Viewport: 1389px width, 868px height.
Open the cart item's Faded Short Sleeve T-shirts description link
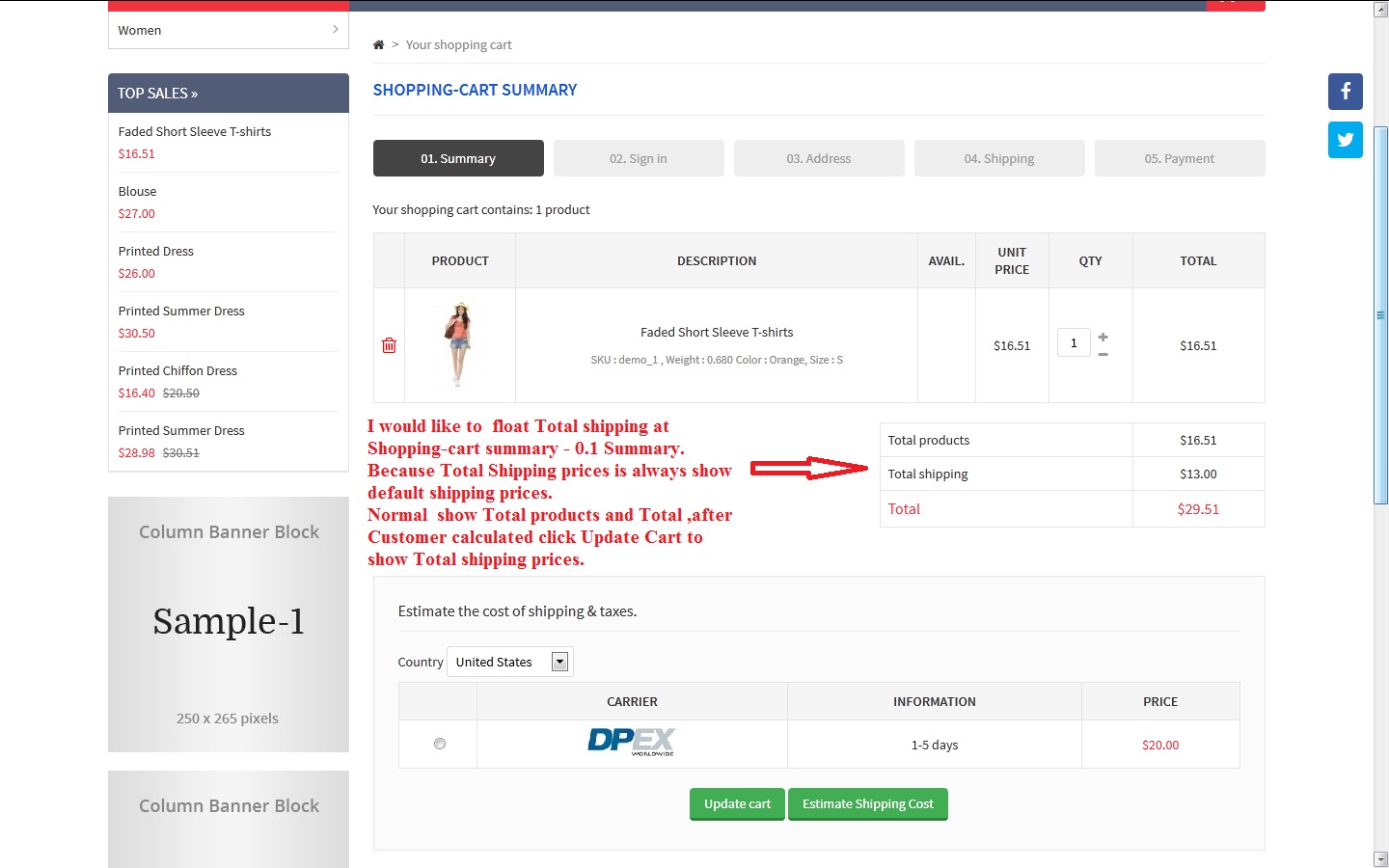pyautogui.click(x=717, y=332)
